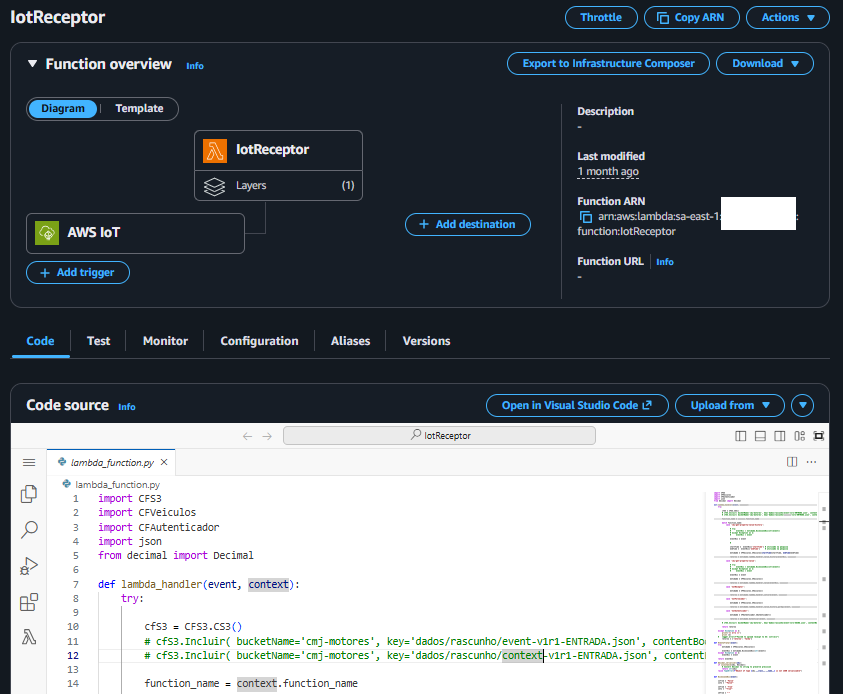
Task: Click the editor's more actions ellipsis
Action: (x=811, y=462)
